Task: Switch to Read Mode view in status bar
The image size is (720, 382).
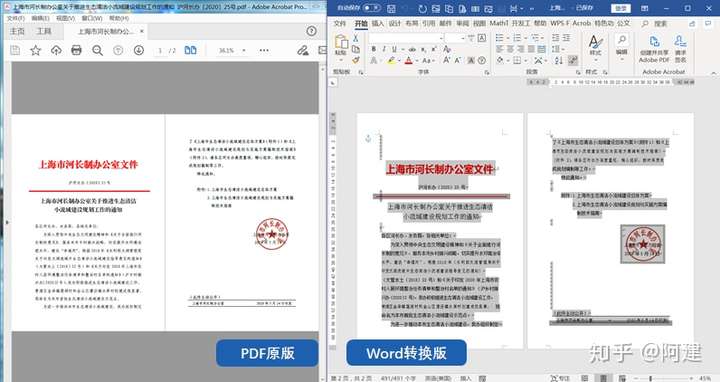Action: coord(585,378)
